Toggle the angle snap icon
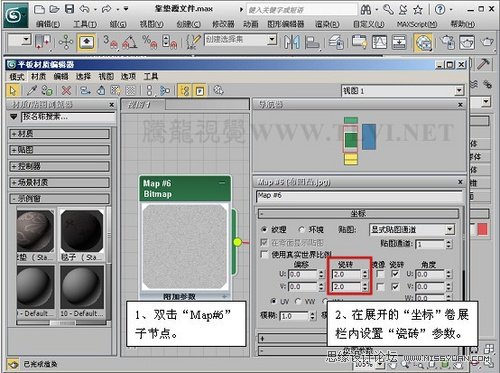 (x=130, y=42)
